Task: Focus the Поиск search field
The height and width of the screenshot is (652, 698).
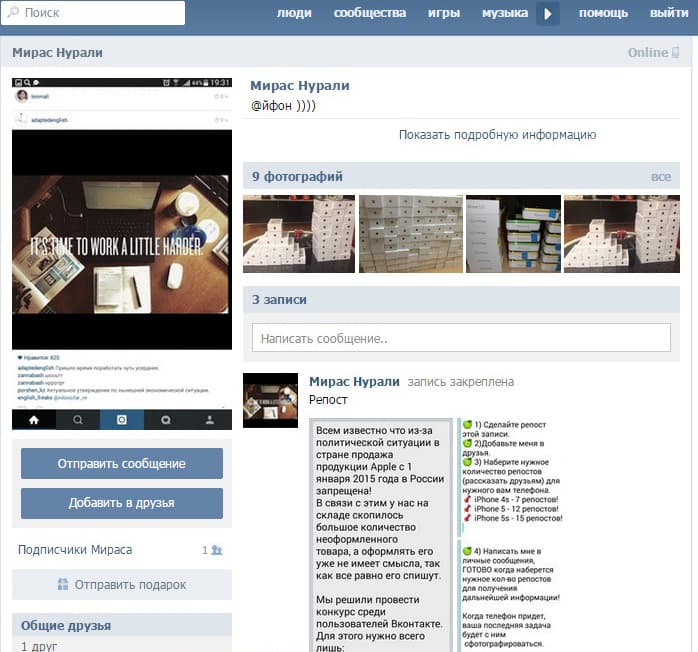Action: tap(93, 13)
